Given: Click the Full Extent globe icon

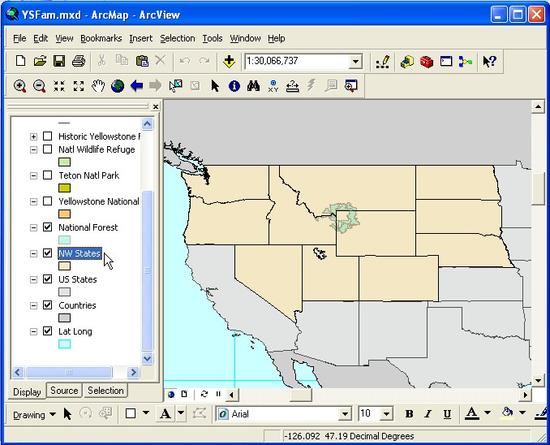Looking at the screenshot, I should pos(118,86).
